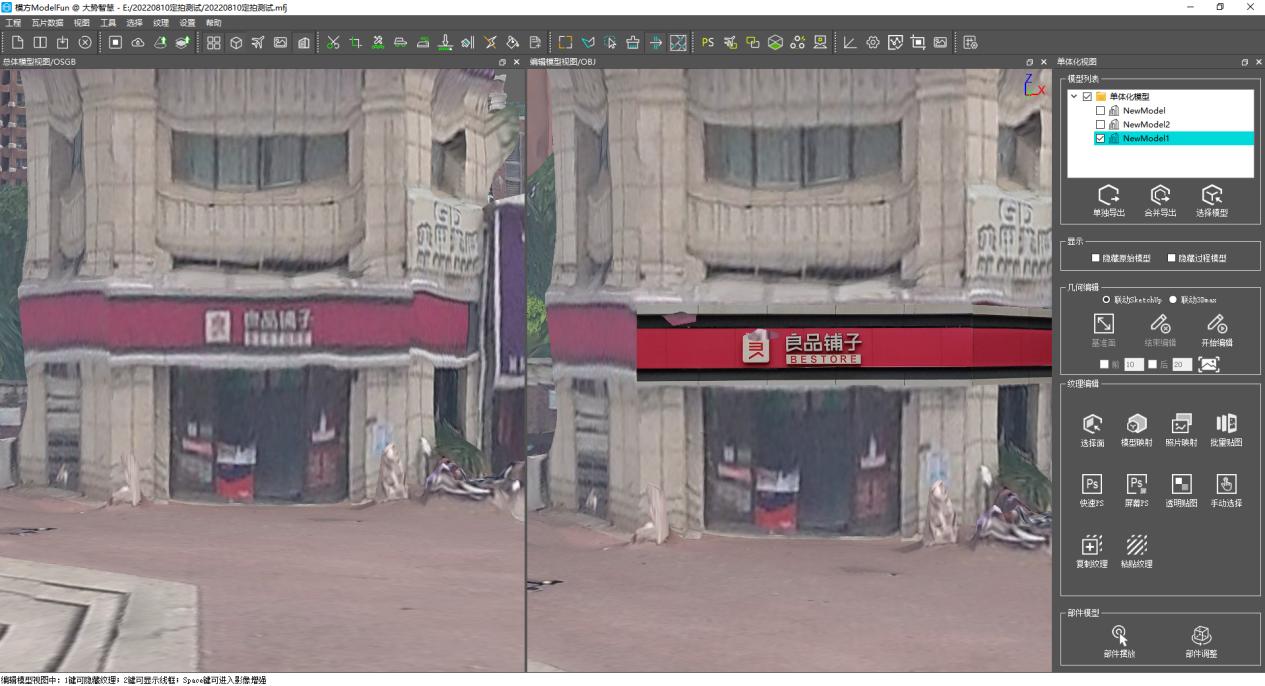
Task: Collapse the 单体化模型 tree node
Action: [1074, 97]
